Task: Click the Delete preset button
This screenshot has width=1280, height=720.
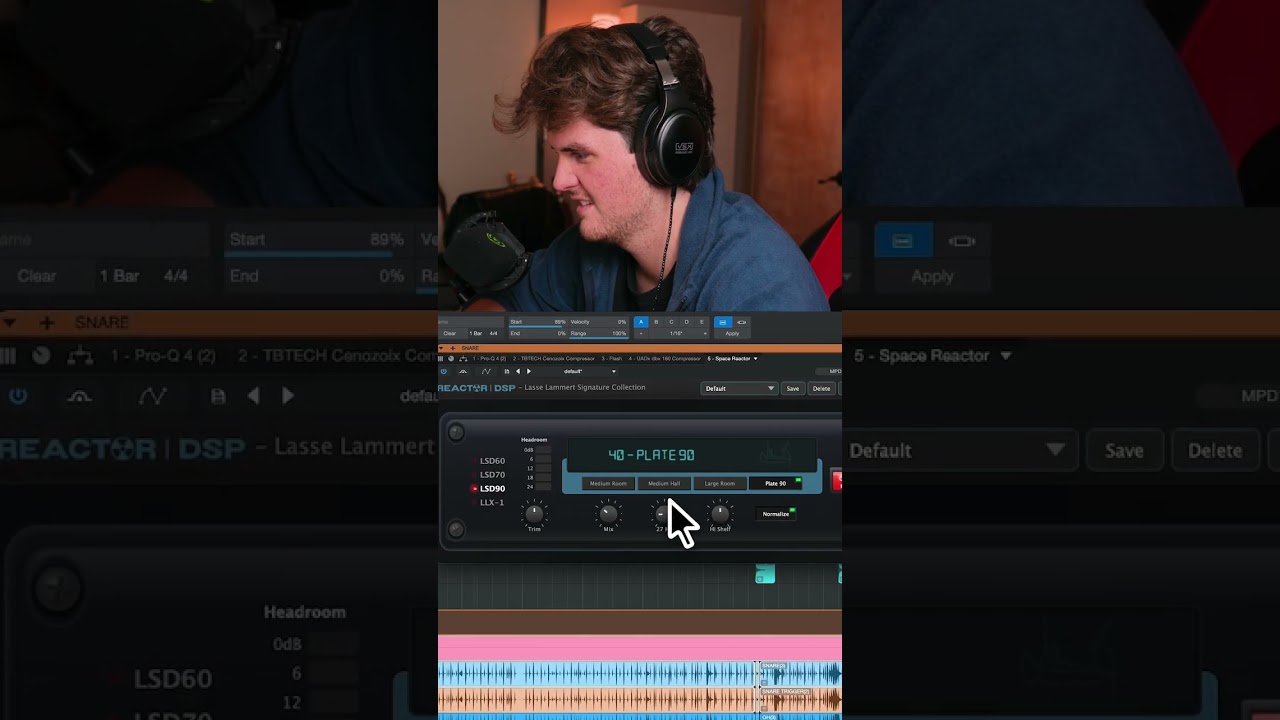Action: (821, 388)
